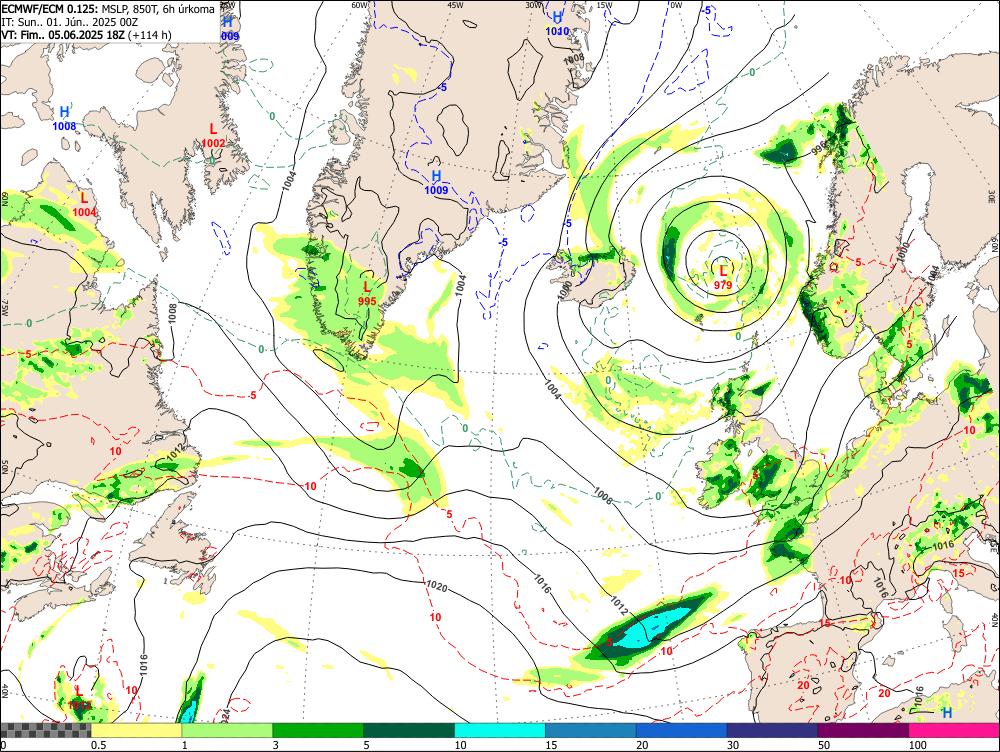1000x752 pixels.
Task: Click the '30W' longitude label
Action: point(533,5)
